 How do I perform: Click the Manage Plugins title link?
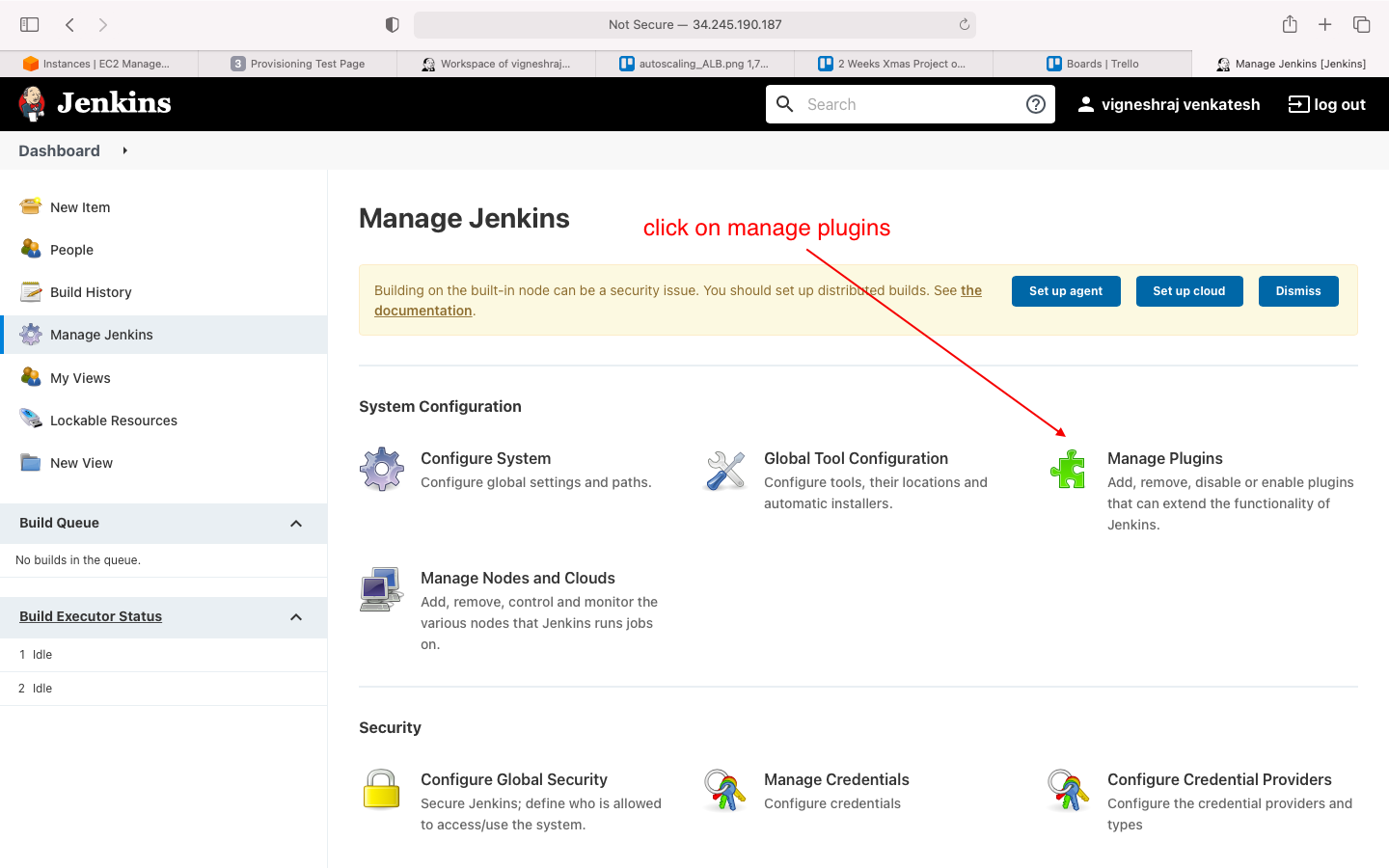(1165, 458)
